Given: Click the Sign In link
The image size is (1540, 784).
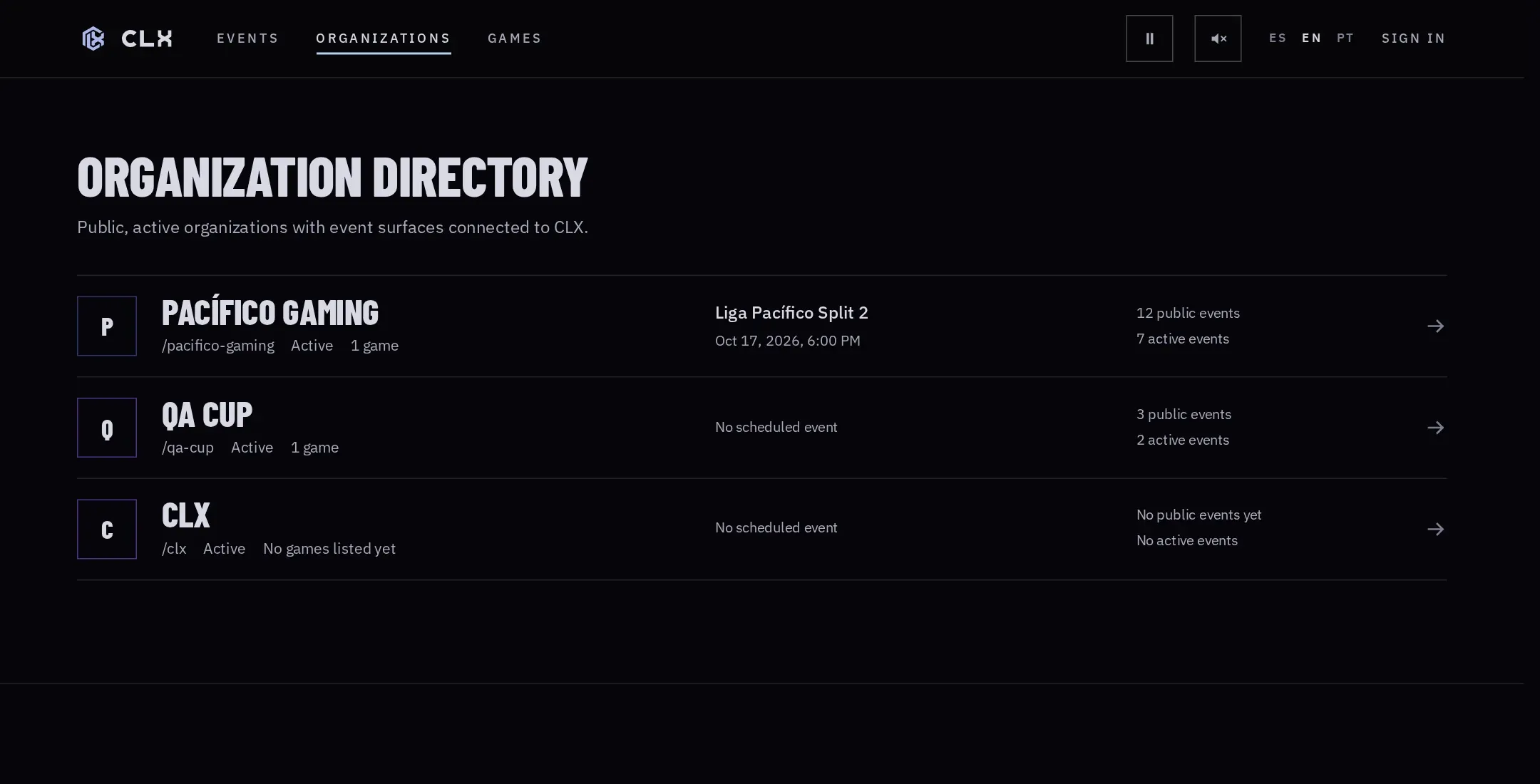Looking at the screenshot, I should (x=1414, y=38).
